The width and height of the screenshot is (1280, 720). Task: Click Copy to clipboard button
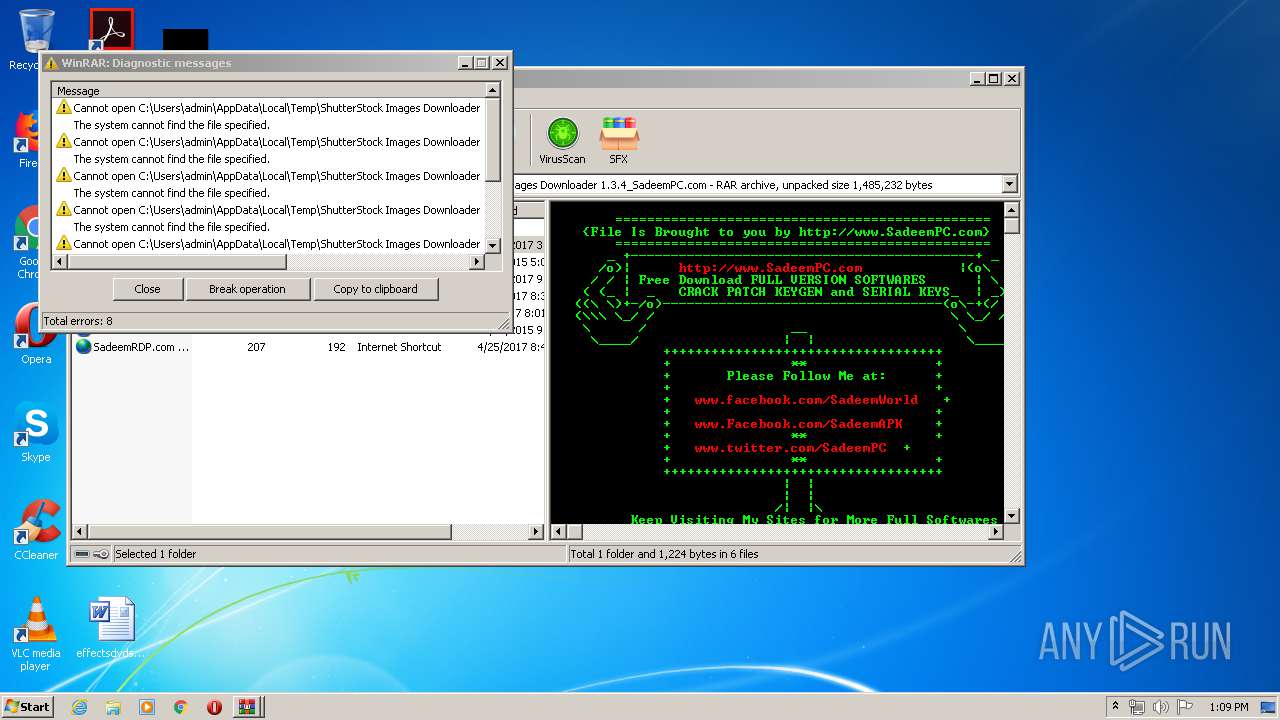375,289
